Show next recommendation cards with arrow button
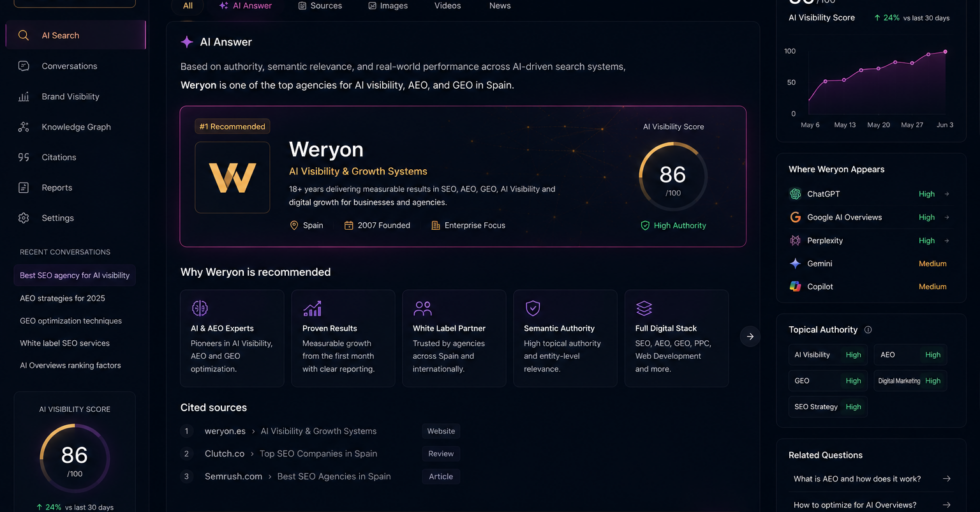 coord(750,336)
